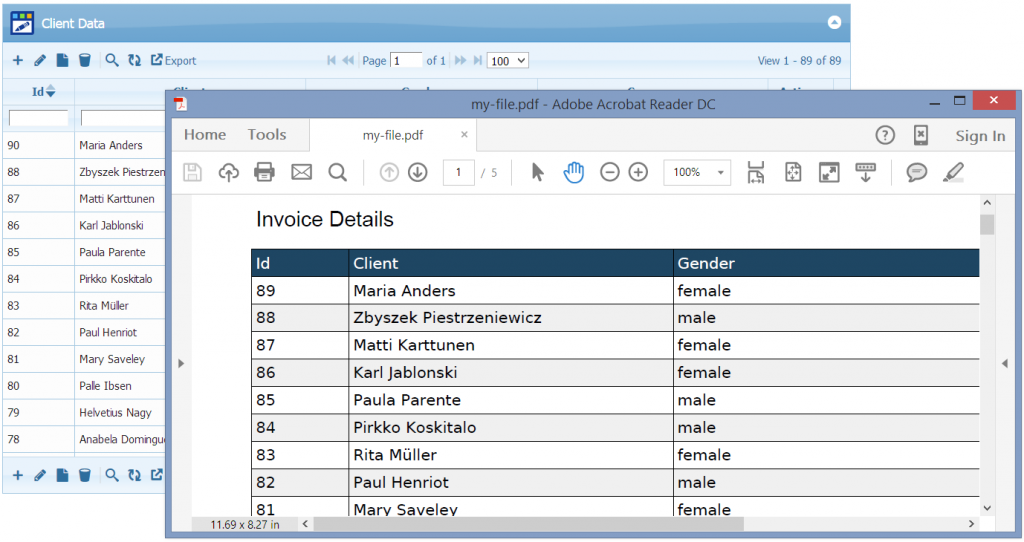
Task: Click the print icon in Acrobat toolbar
Action: tap(265, 173)
